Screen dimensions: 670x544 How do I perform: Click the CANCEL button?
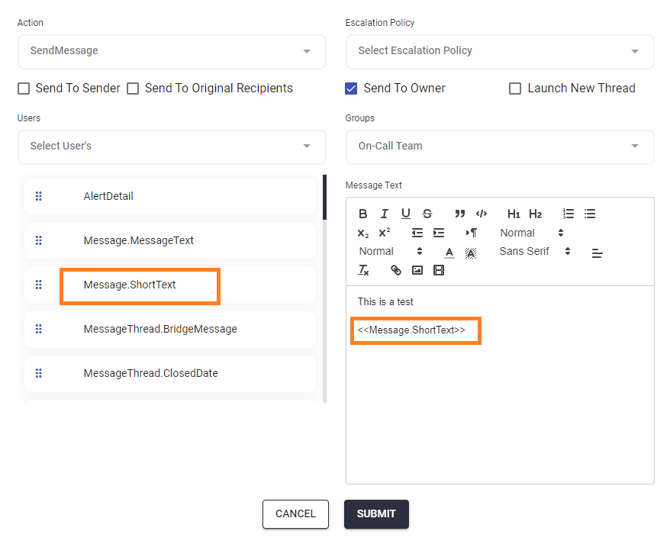(295, 514)
